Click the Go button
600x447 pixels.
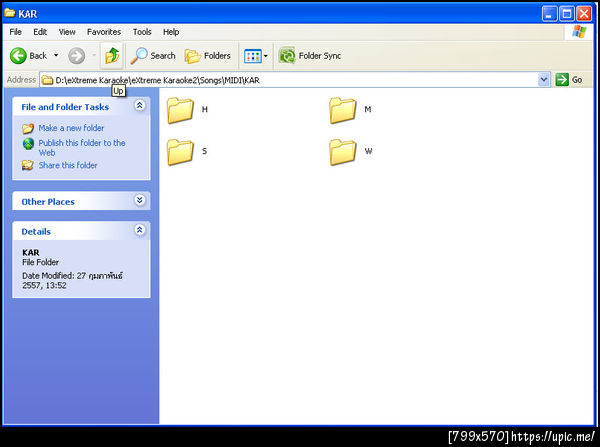569,80
